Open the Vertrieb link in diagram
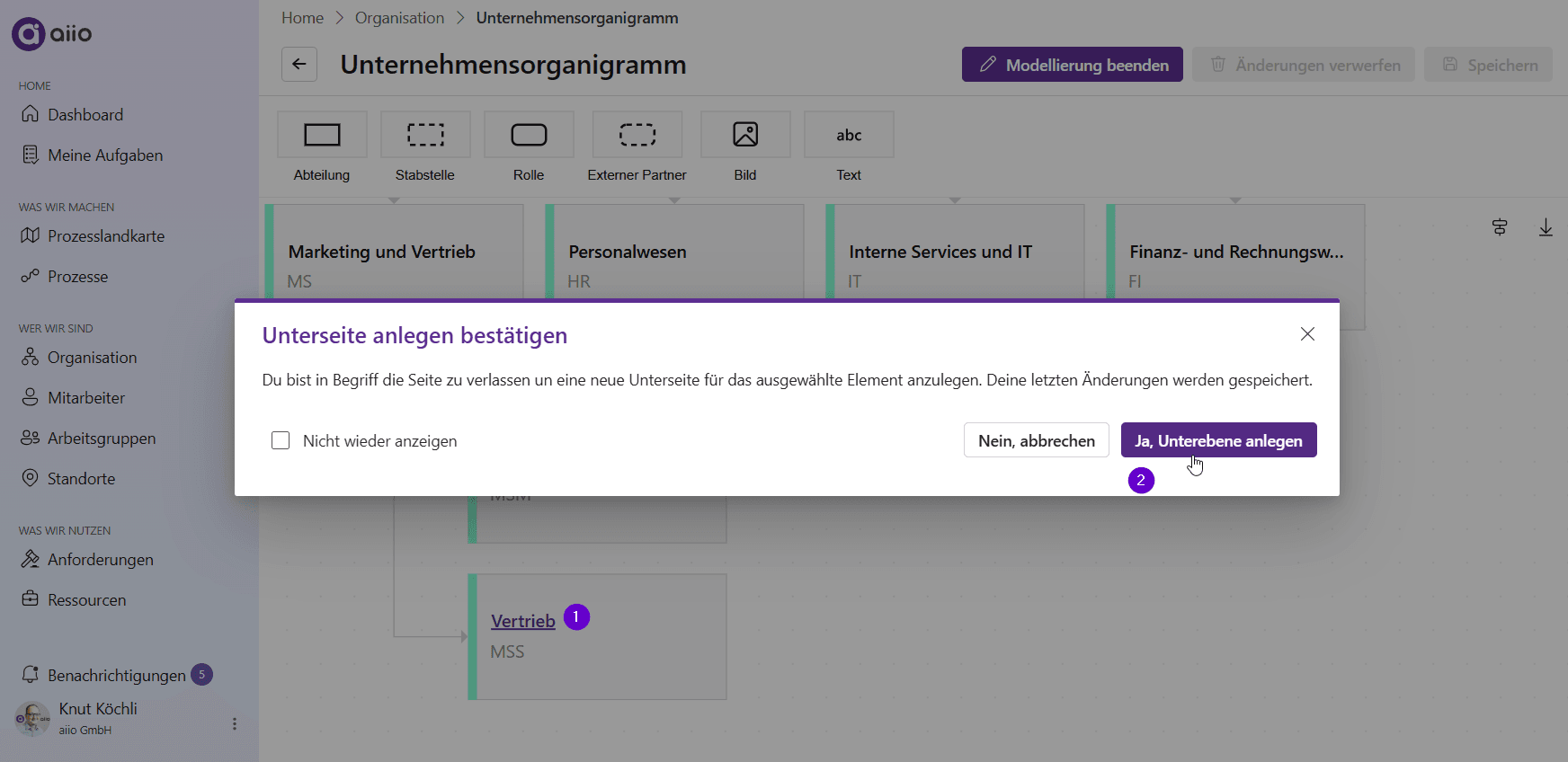The image size is (1568, 762). [523, 621]
